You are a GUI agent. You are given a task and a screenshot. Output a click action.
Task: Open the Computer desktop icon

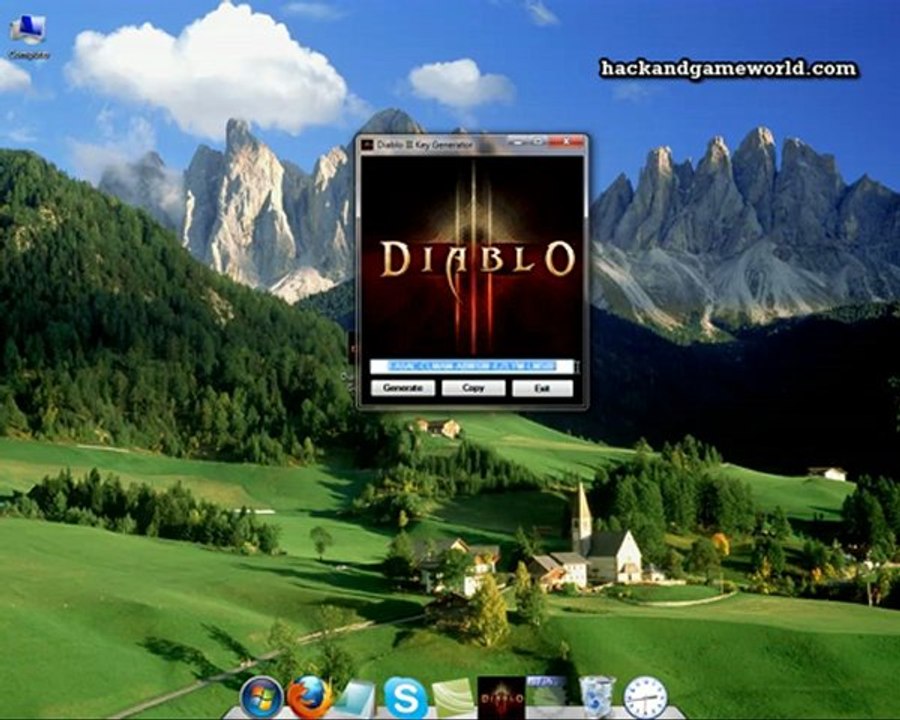point(28,37)
